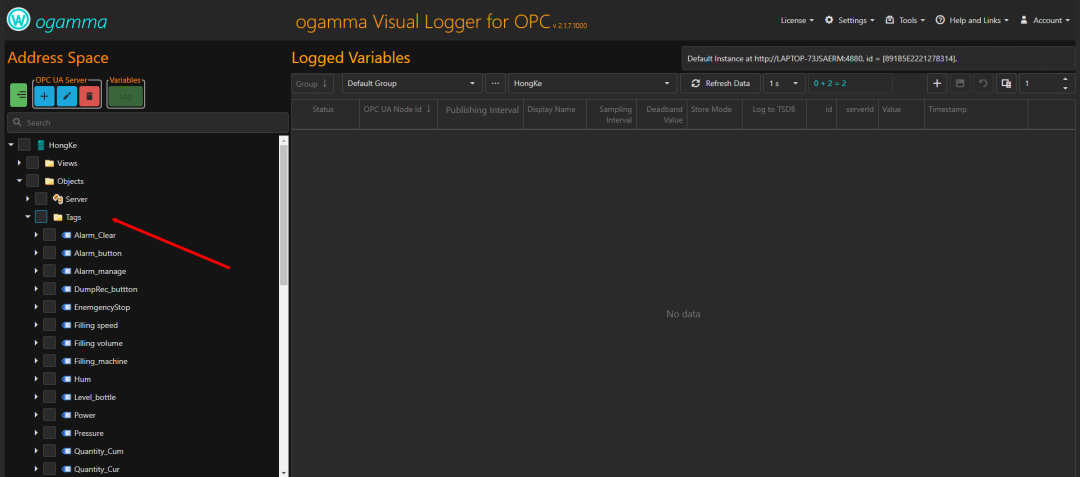This screenshot has width=1080, height=477.
Task: Click the Alarm_Clear variable tag icon
Action: 66,235
